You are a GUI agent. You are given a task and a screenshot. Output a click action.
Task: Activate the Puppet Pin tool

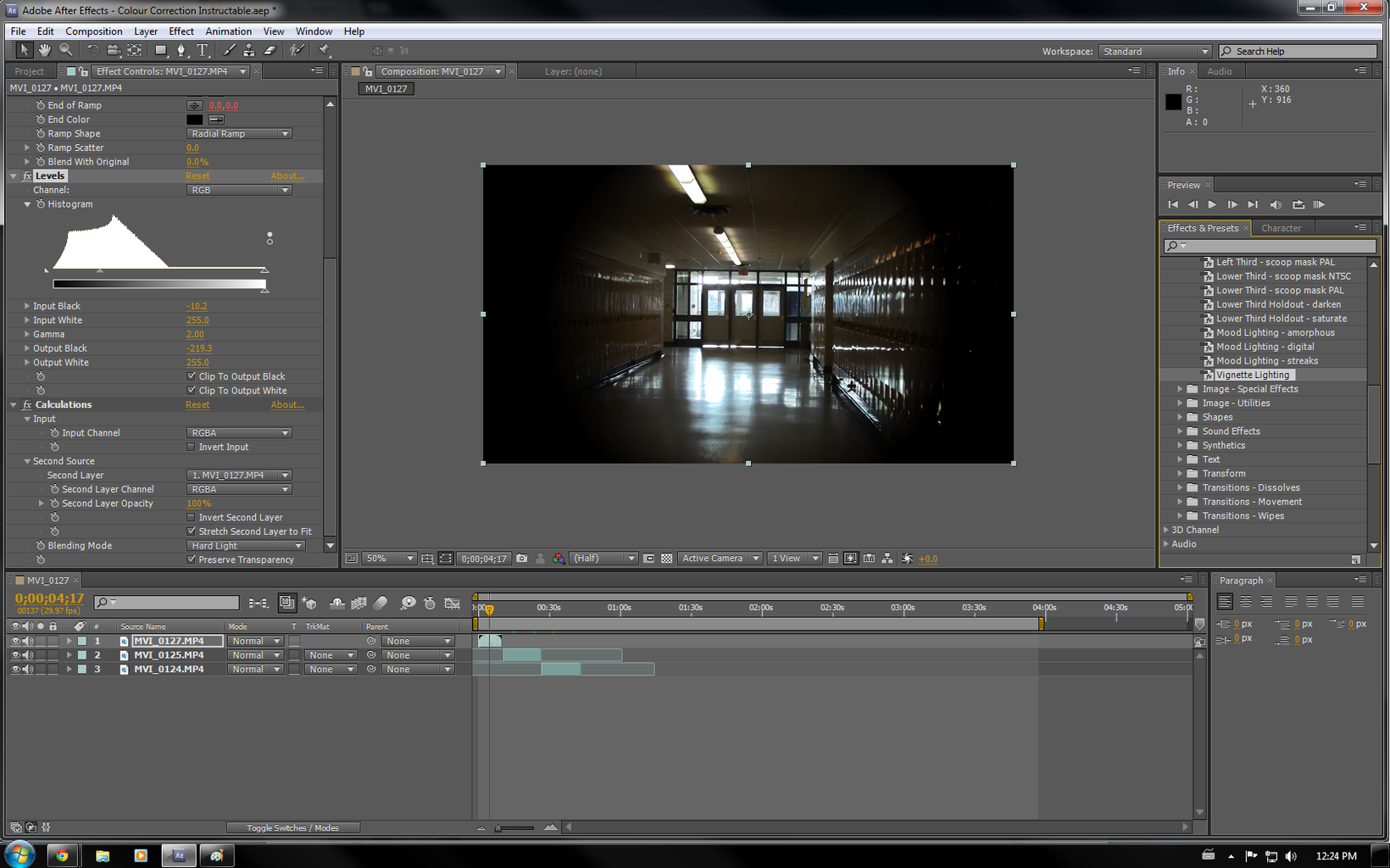tap(324, 51)
